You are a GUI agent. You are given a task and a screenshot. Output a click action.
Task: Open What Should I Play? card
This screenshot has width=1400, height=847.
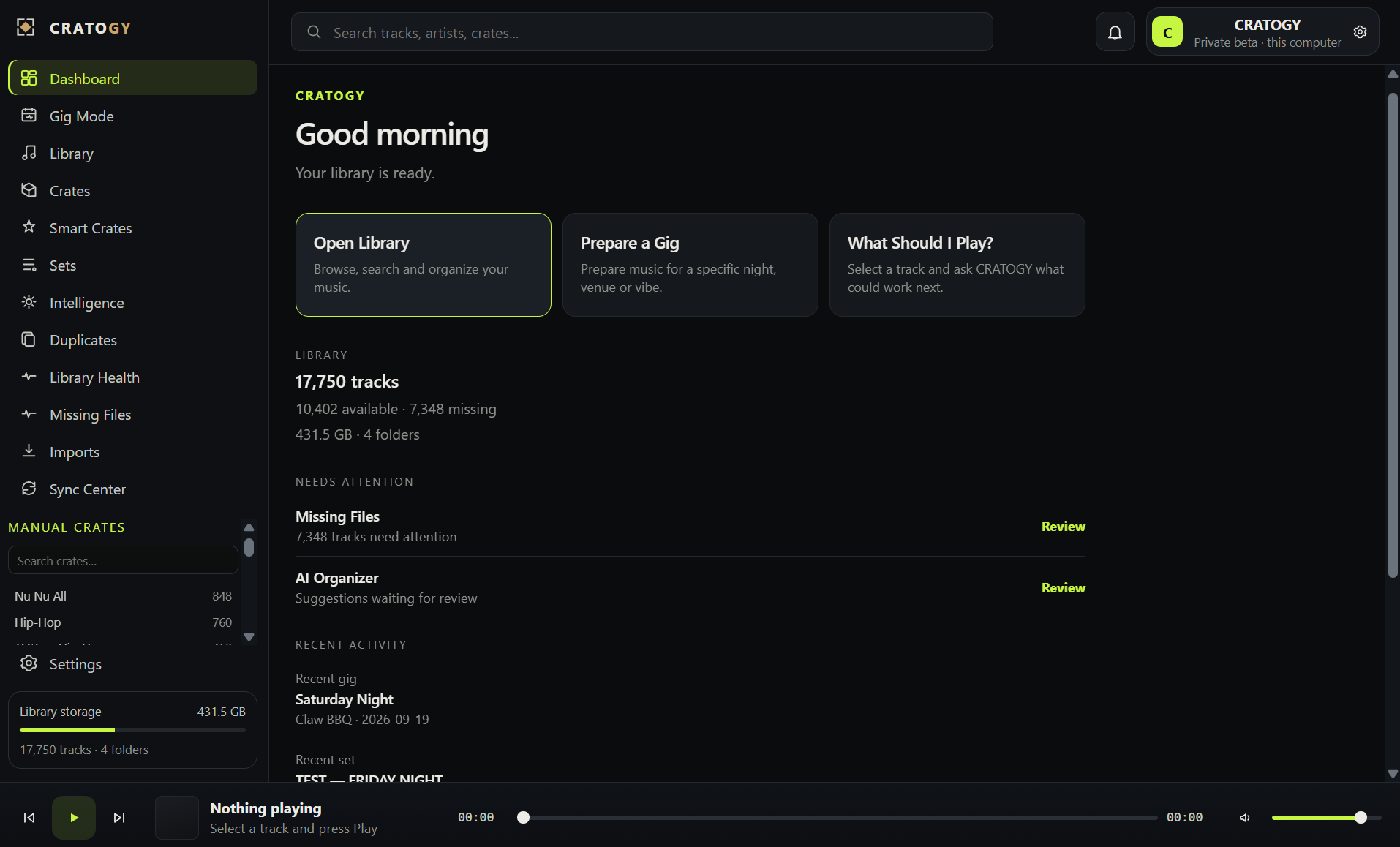click(957, 265)
